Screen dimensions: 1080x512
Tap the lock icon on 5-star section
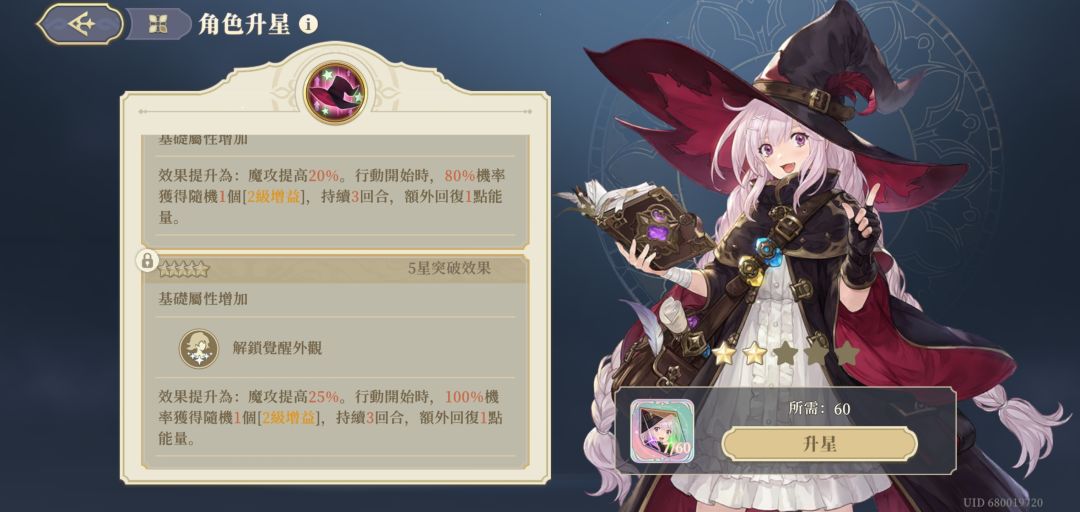pos(147,260)
